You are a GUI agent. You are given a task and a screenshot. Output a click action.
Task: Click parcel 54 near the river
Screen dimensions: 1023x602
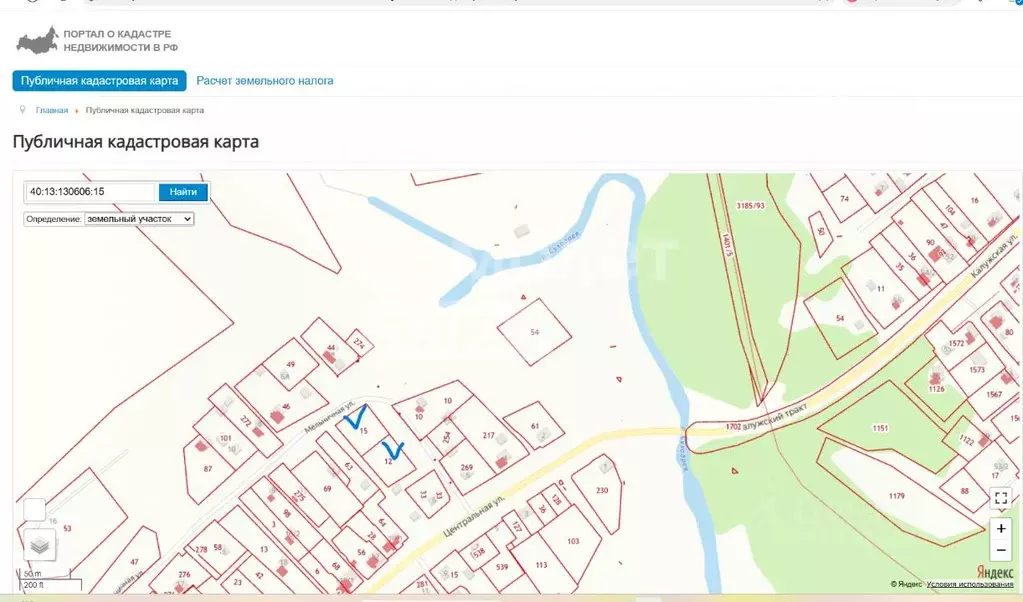click(x=535, y=332)
